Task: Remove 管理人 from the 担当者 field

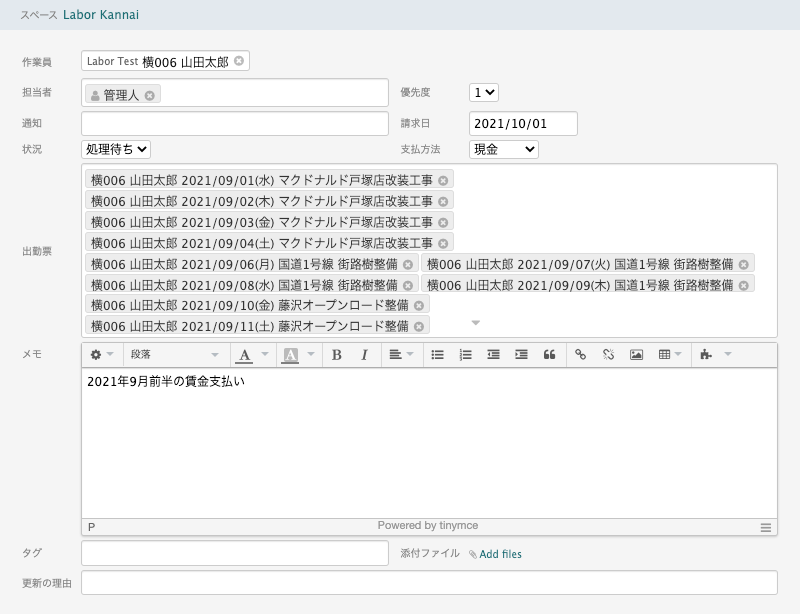Action: click(x=149, y=95)
